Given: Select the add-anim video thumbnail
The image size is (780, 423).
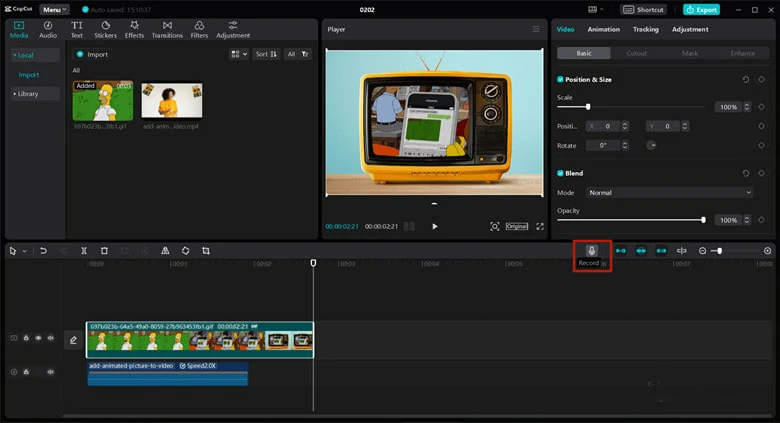Looking at the screenshot, I should (x=172, y=101).
